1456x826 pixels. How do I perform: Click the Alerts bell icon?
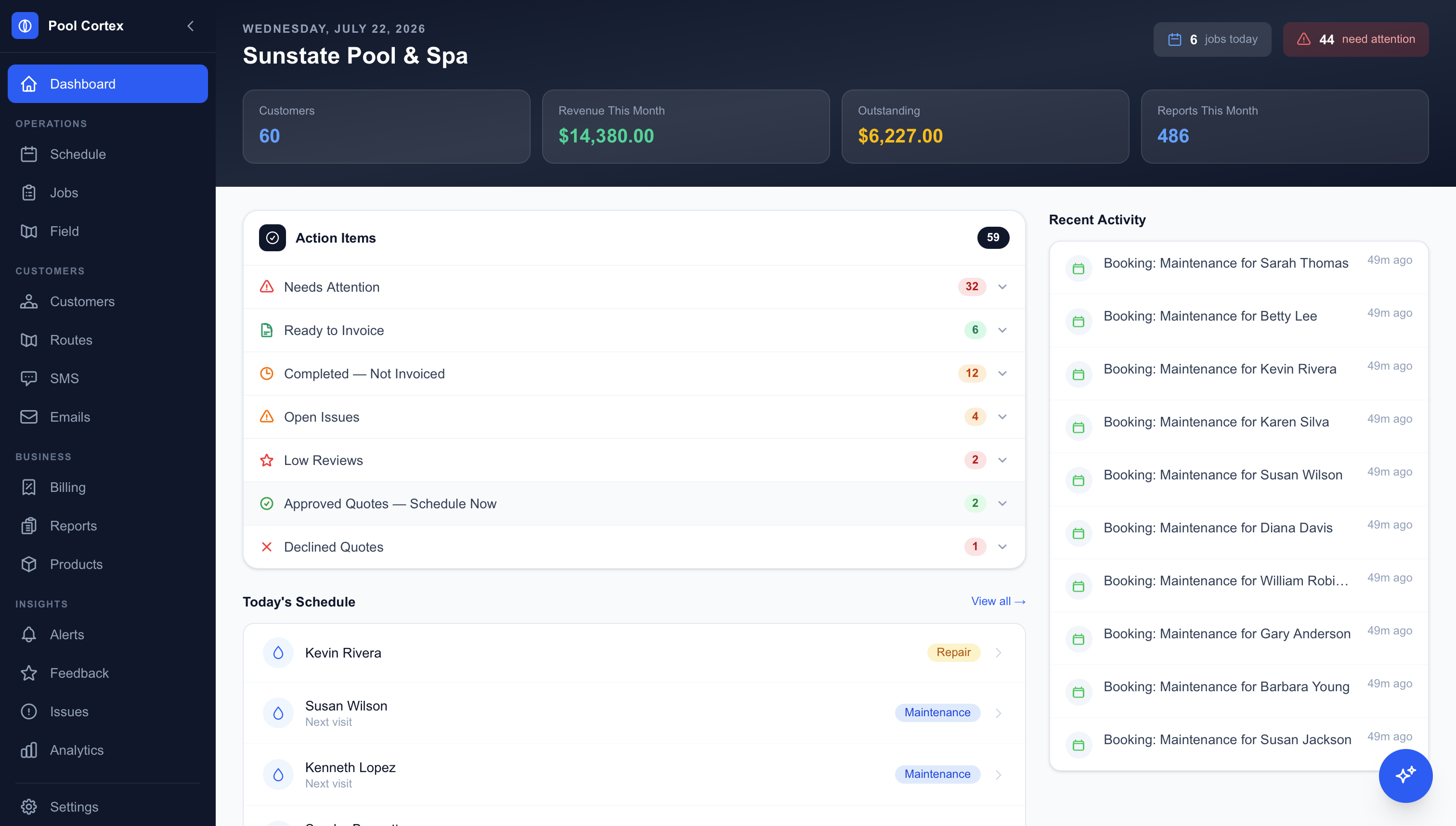[x=29, y=634]
